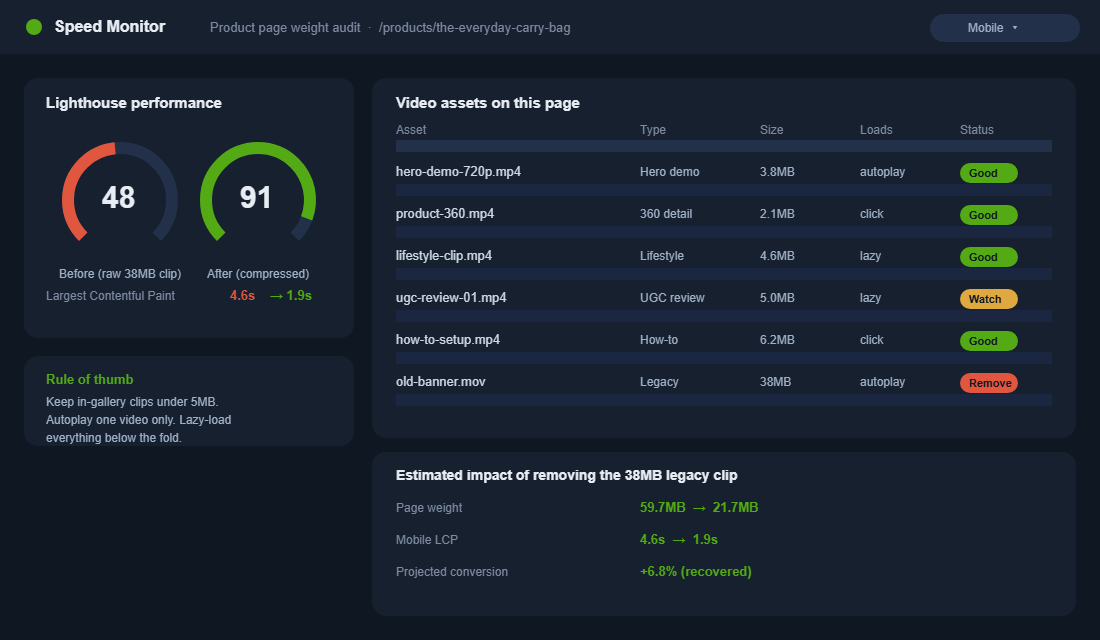Click the 5.0MB size value
Screen dimensions: 1100x640
point(777,298)
